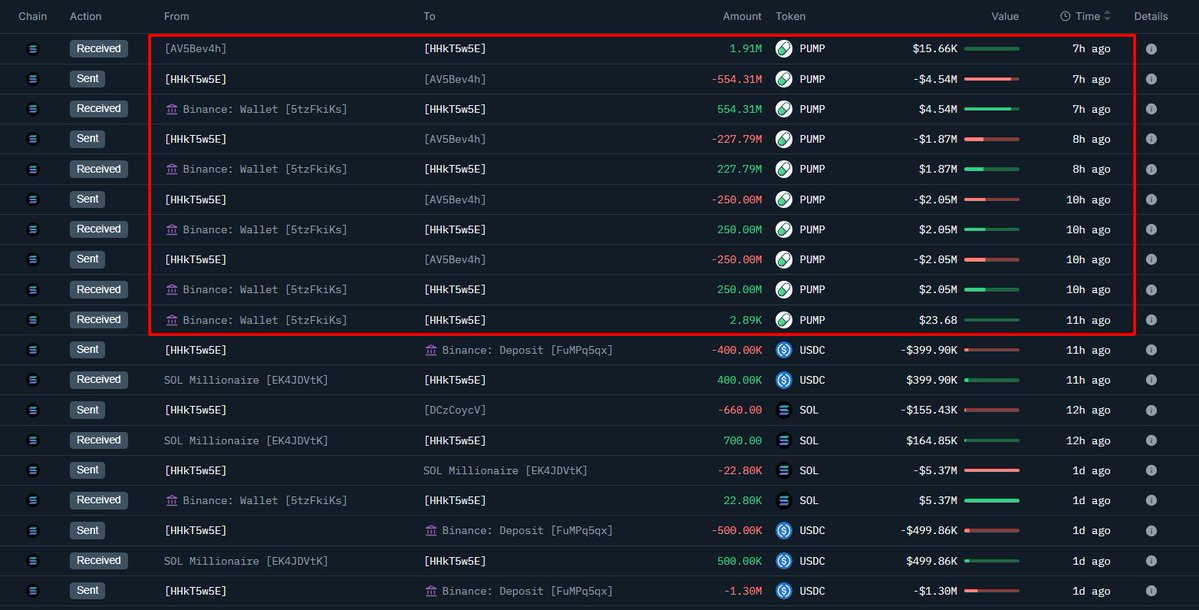This screenshot has width=1199, height=610.
Task: Click Solana chain icon in the $499.86K received row
Action: click(x=32, y=561)
